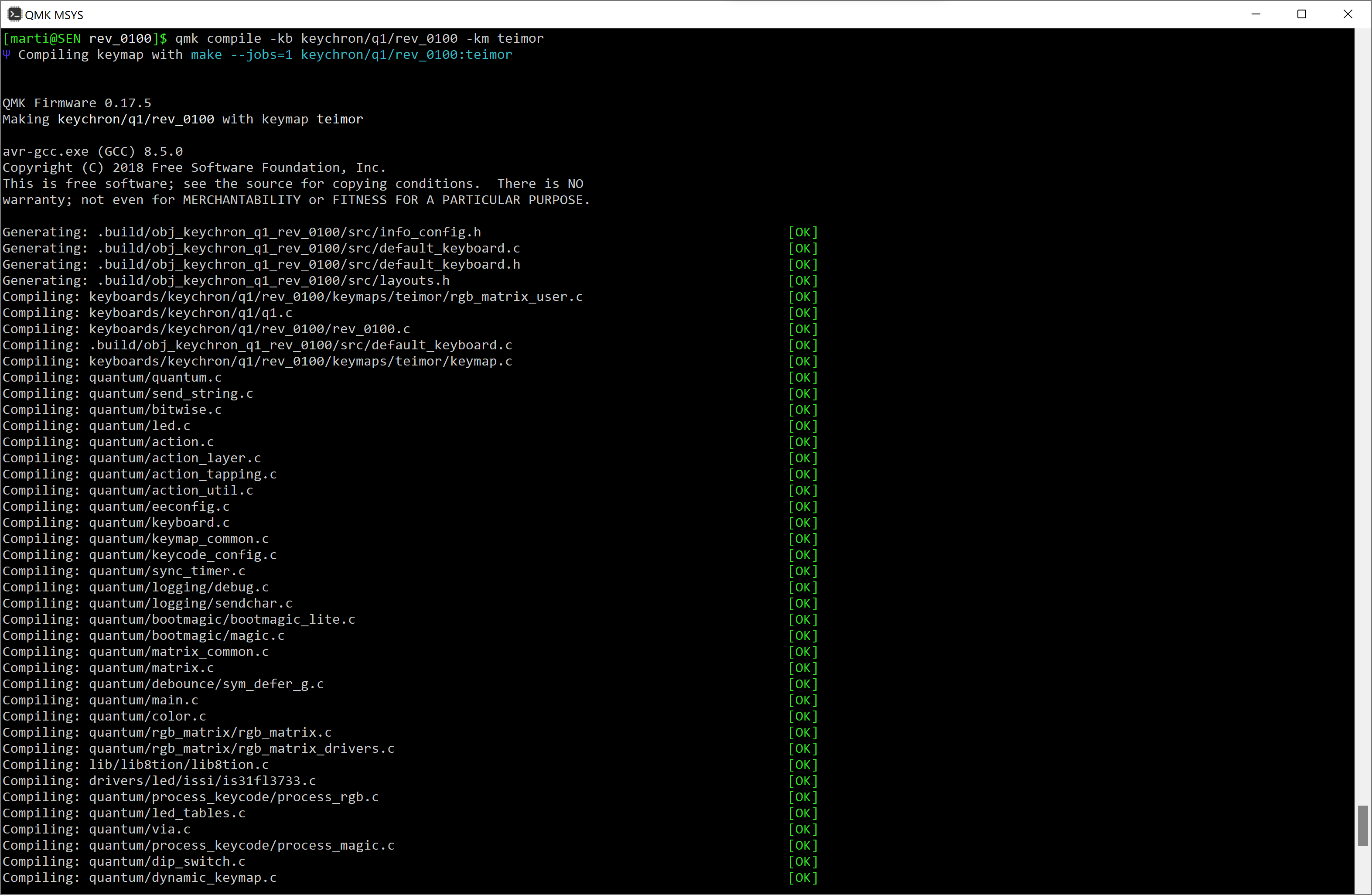Click "Making keychron/q1/rev_0100 with keymap teimor" line

click(183, 120)
